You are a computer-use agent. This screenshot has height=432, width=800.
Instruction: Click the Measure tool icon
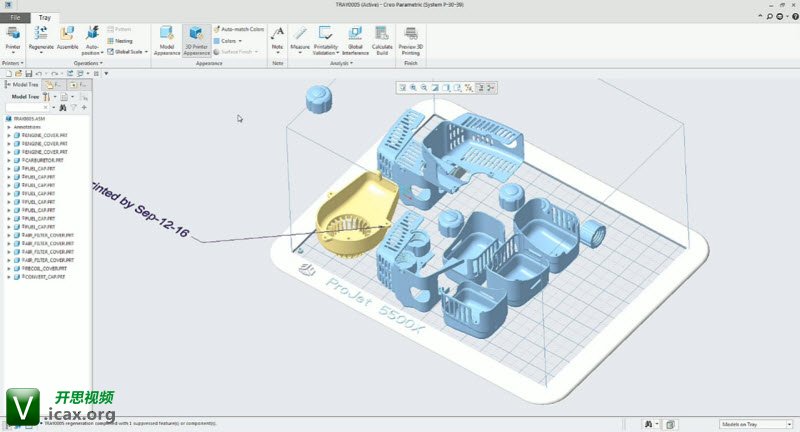pos(299,38)
